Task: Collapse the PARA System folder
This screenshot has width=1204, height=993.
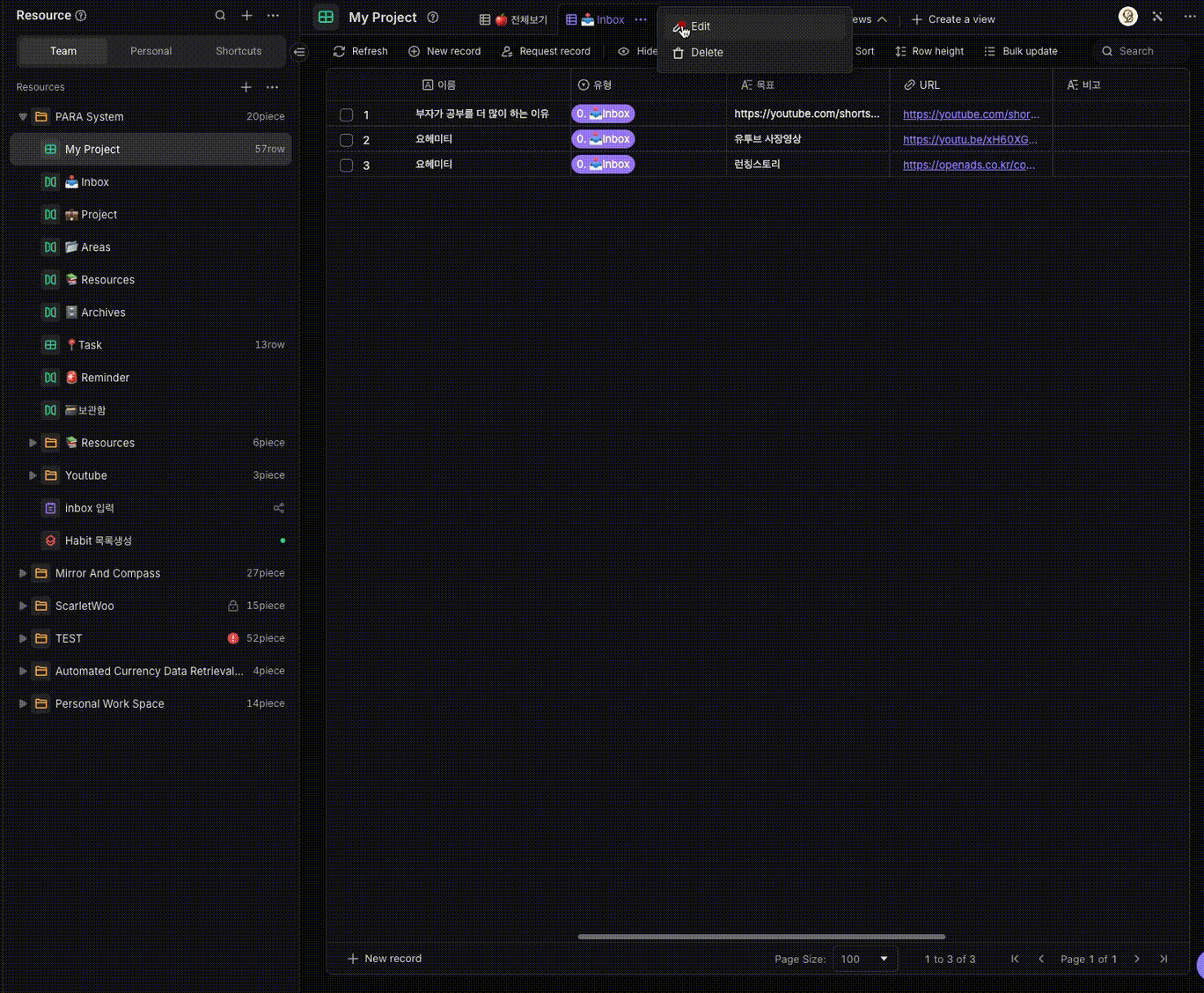Action: click(x=23, y=116)
